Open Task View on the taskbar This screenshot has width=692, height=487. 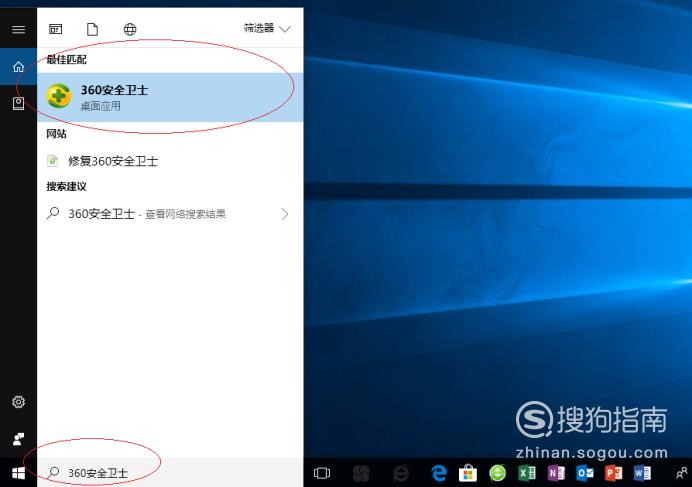[322, 473]
